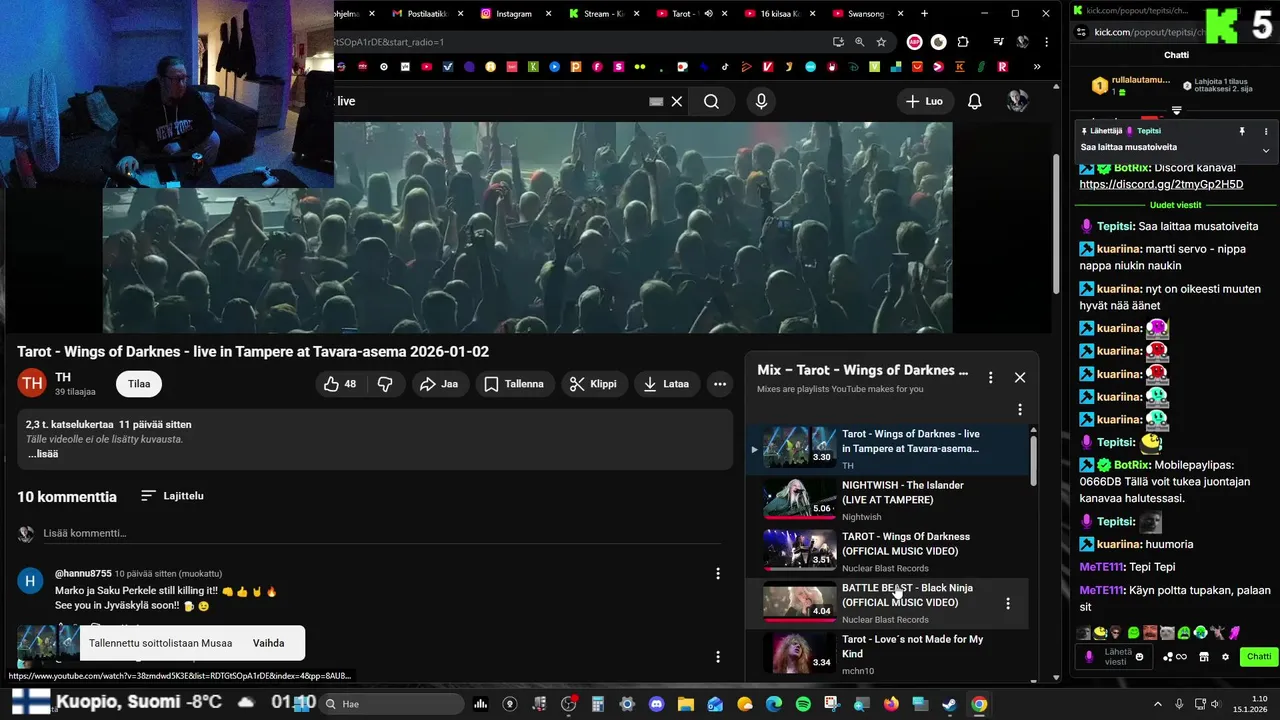
Task: Switch to the Swansong tab
Action: [866, 14]
